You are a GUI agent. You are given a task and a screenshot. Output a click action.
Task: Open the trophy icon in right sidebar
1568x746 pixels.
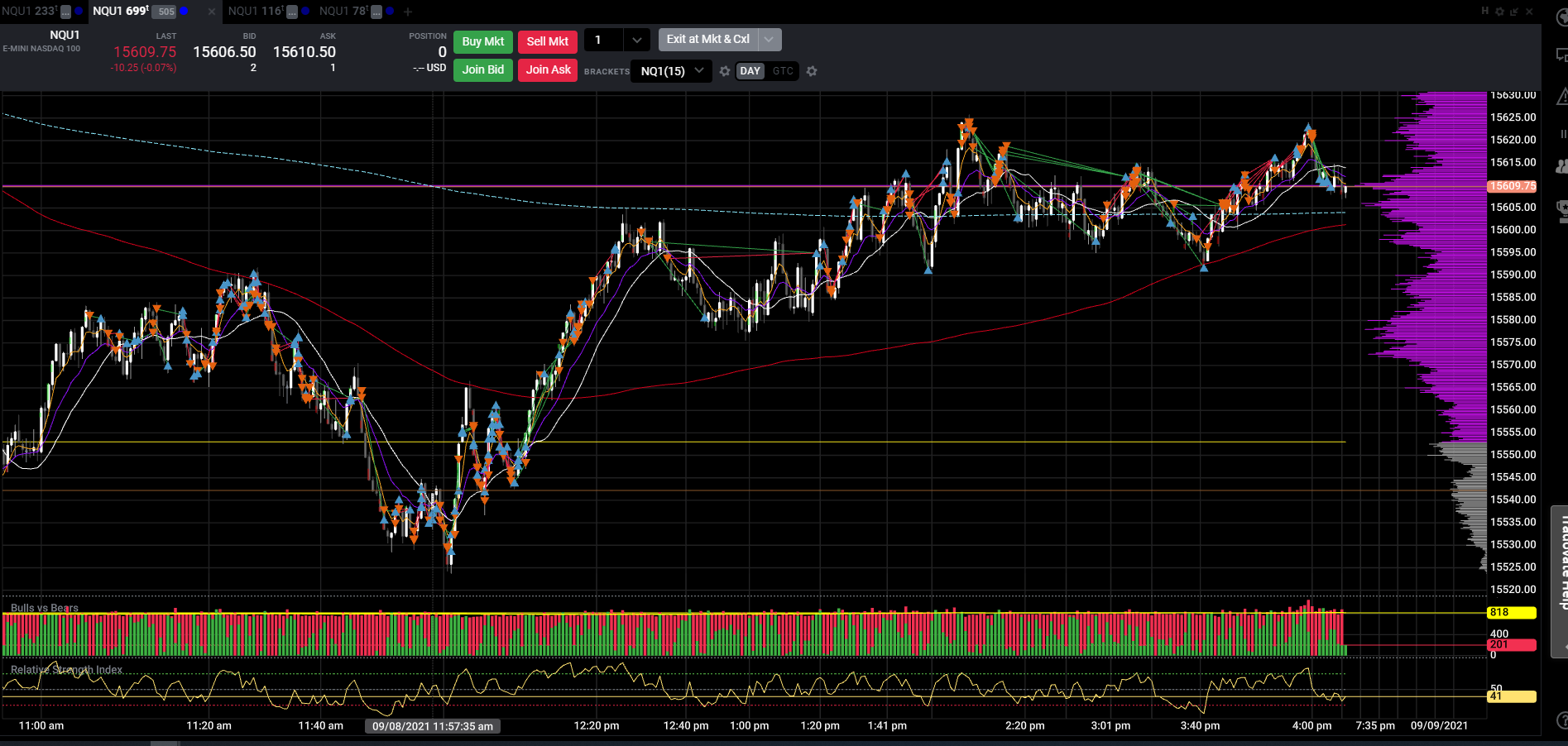(1561, 210)
